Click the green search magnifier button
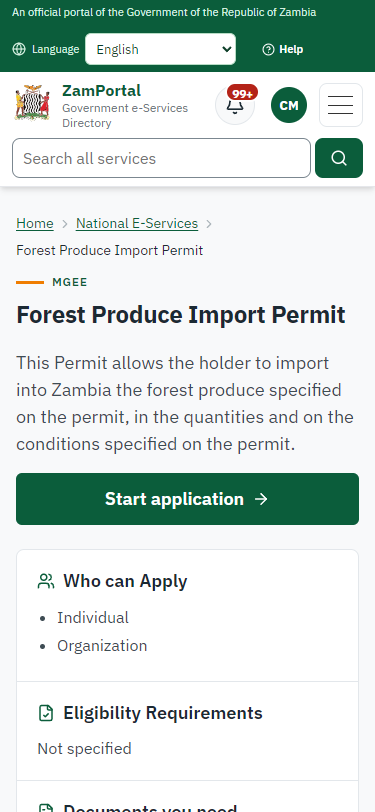The width and height of the screenshot is (375, 812). tap(339, 158)
